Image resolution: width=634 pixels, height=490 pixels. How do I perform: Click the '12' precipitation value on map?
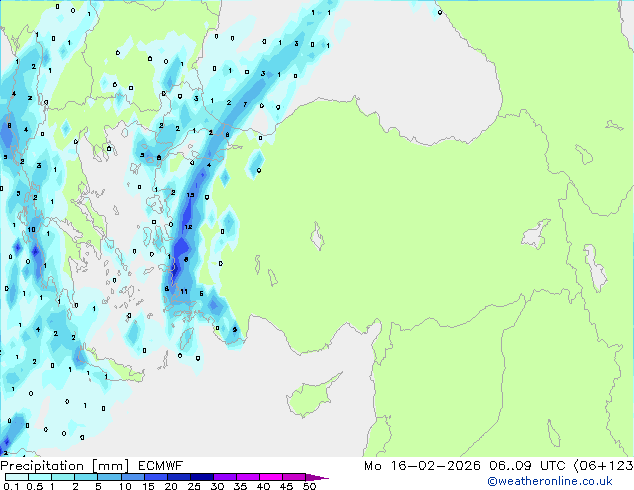(x=188, y=227)
